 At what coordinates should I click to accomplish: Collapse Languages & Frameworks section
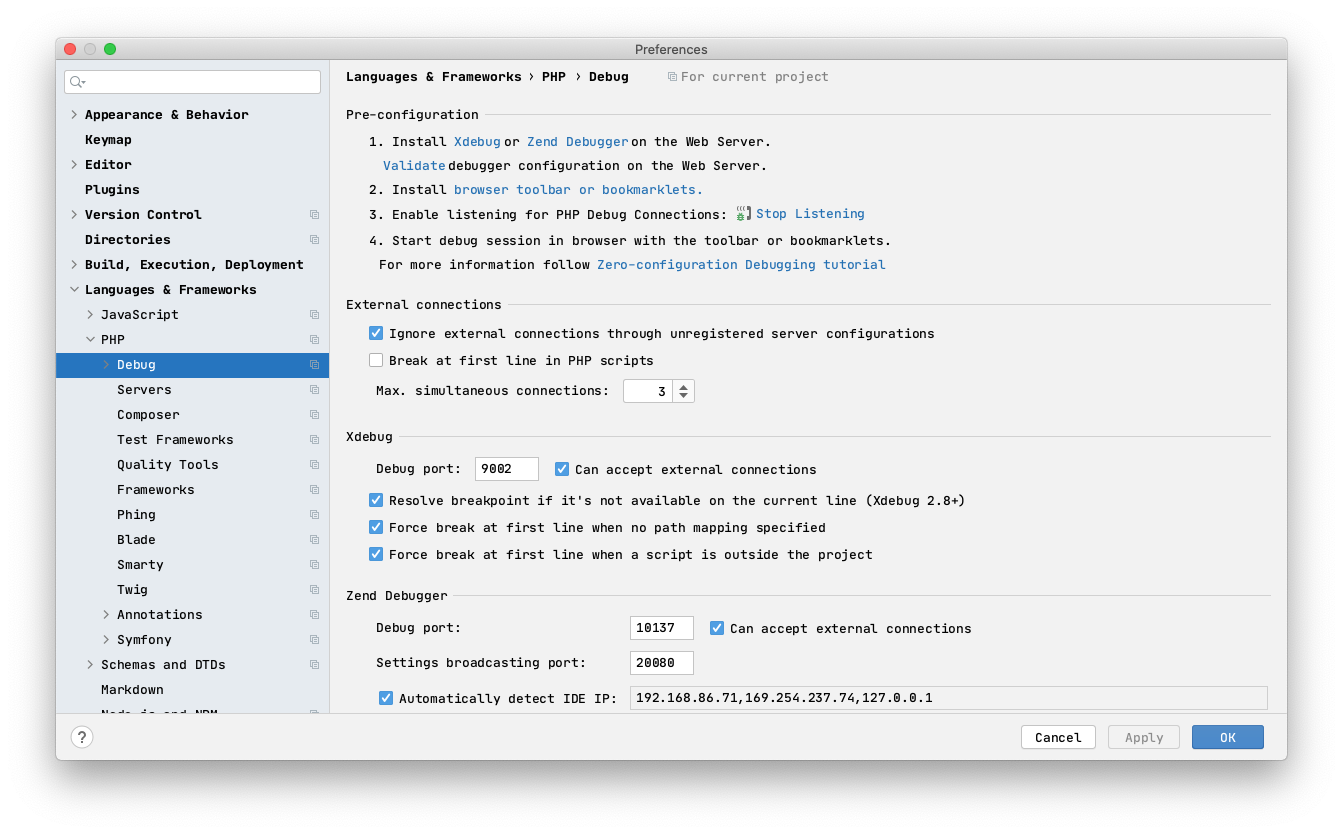click(74, 290)
